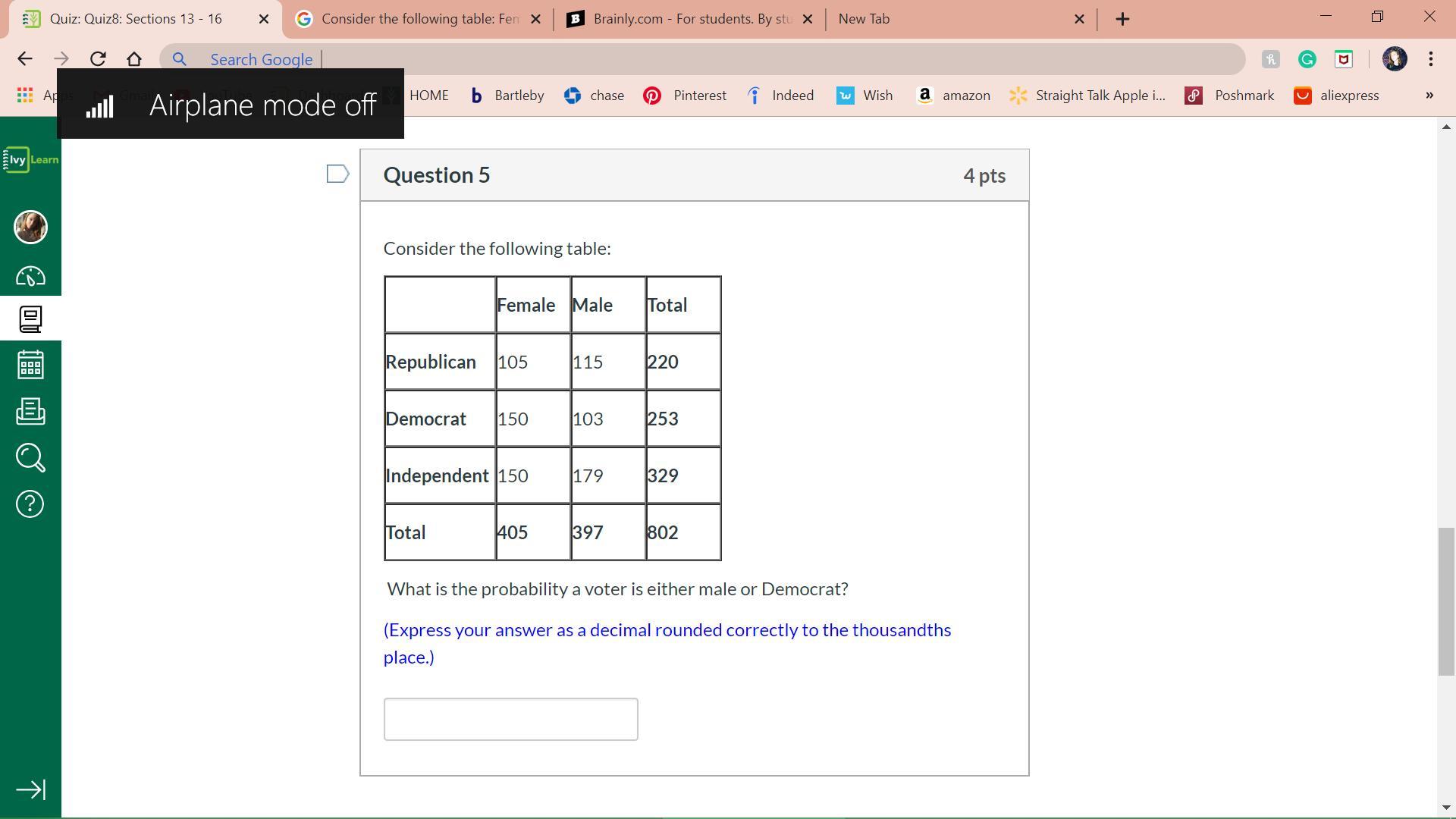Open the Help question mark icon
The height and width of the screenshot is (819, 1456).
(x=30, y=504)
